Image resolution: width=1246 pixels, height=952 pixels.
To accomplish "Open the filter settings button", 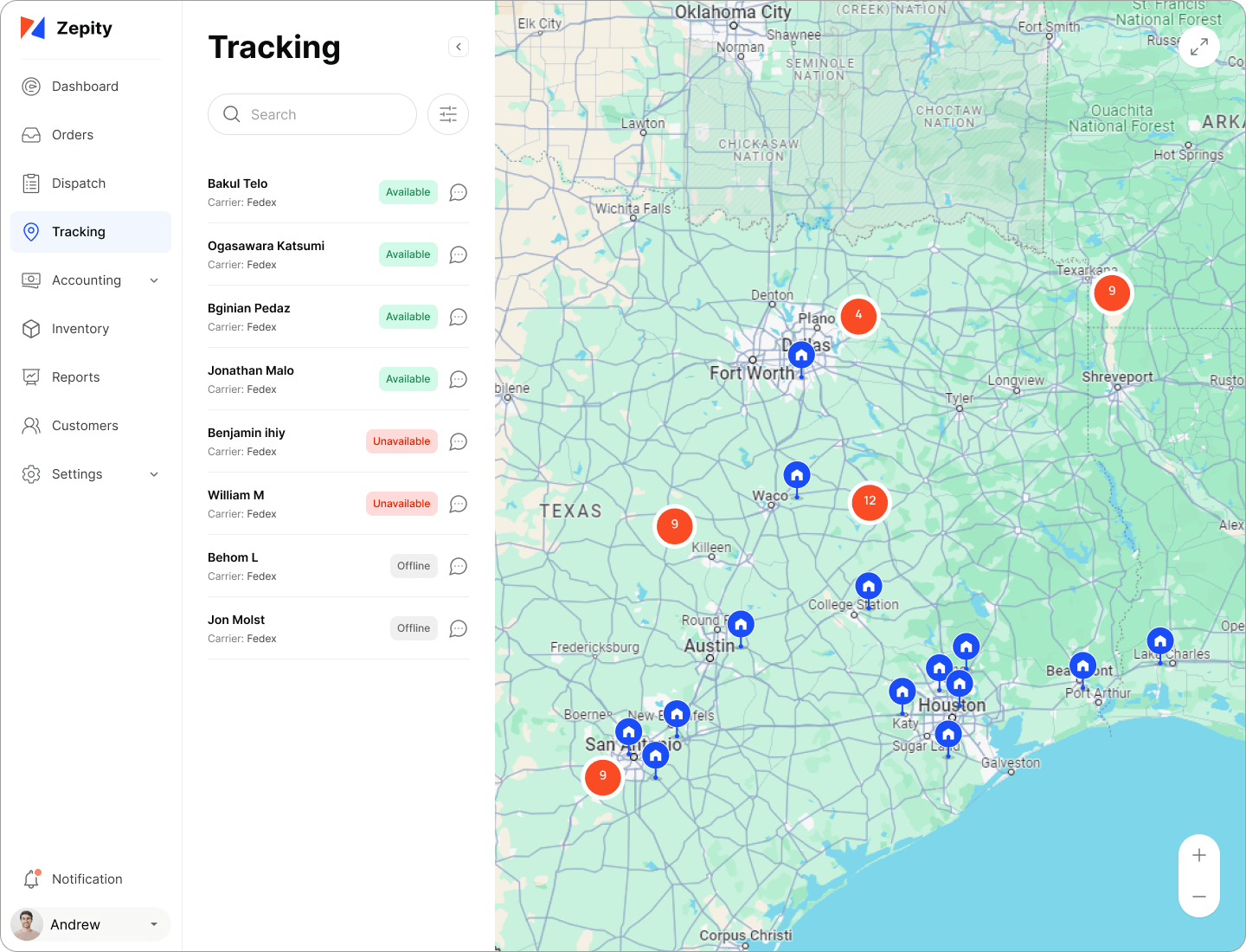I will (x=448, y=114).
